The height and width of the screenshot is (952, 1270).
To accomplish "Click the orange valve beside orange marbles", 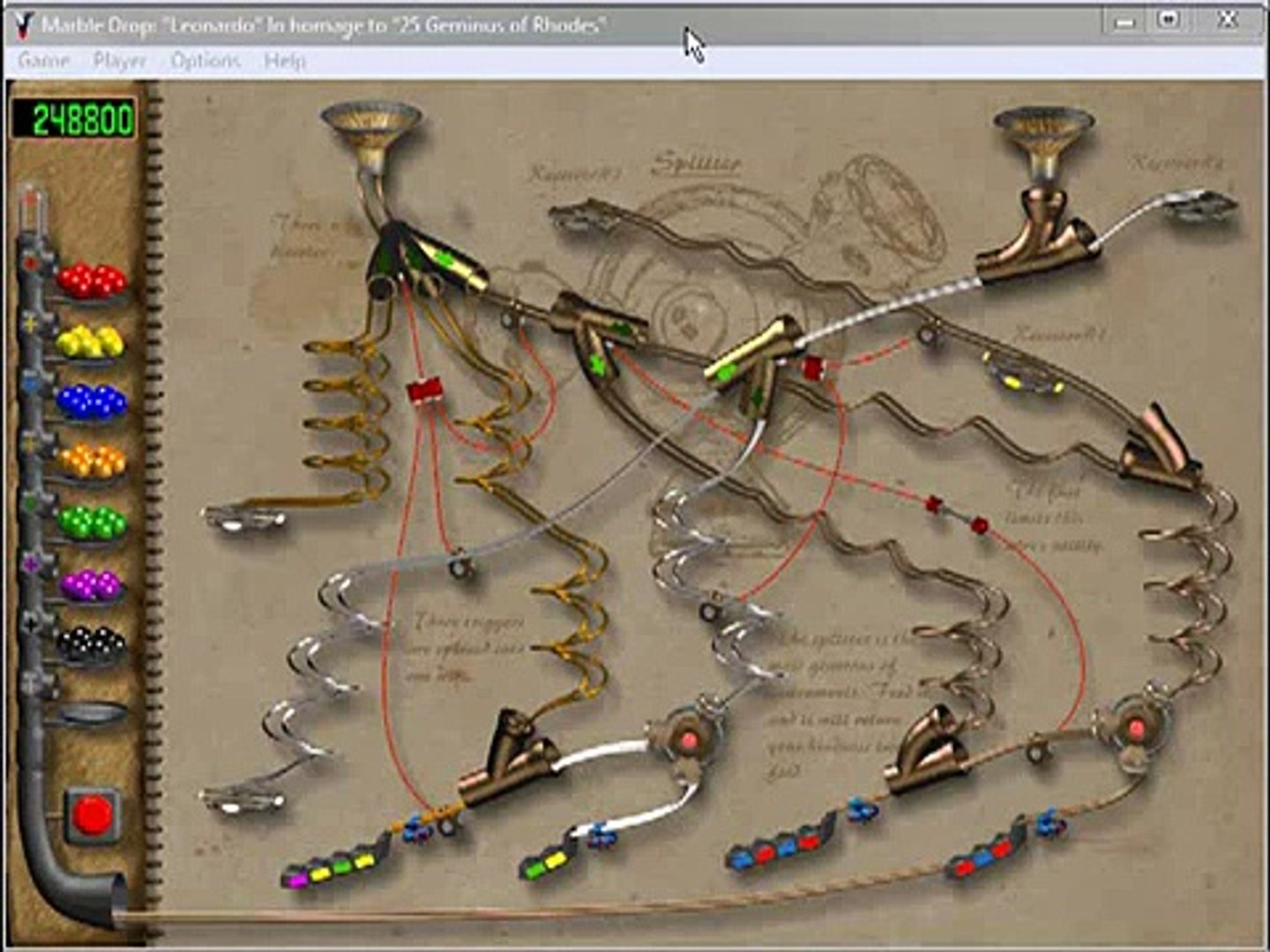I will [32, 445].
